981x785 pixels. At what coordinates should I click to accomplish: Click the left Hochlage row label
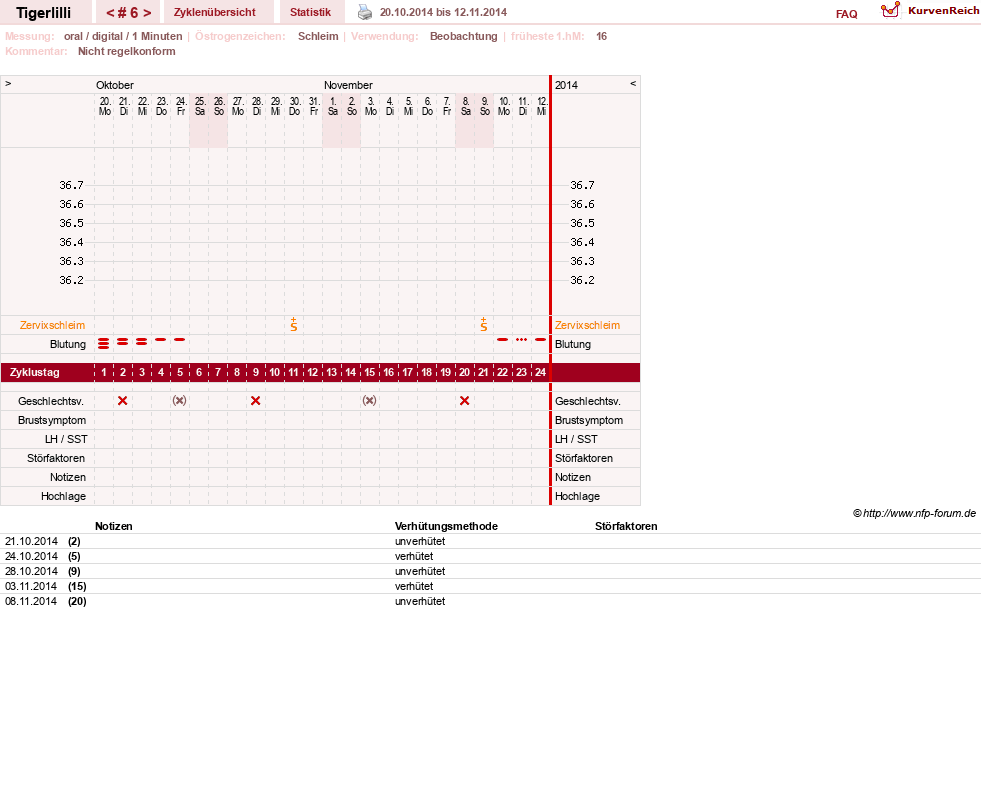pos(63,496)
